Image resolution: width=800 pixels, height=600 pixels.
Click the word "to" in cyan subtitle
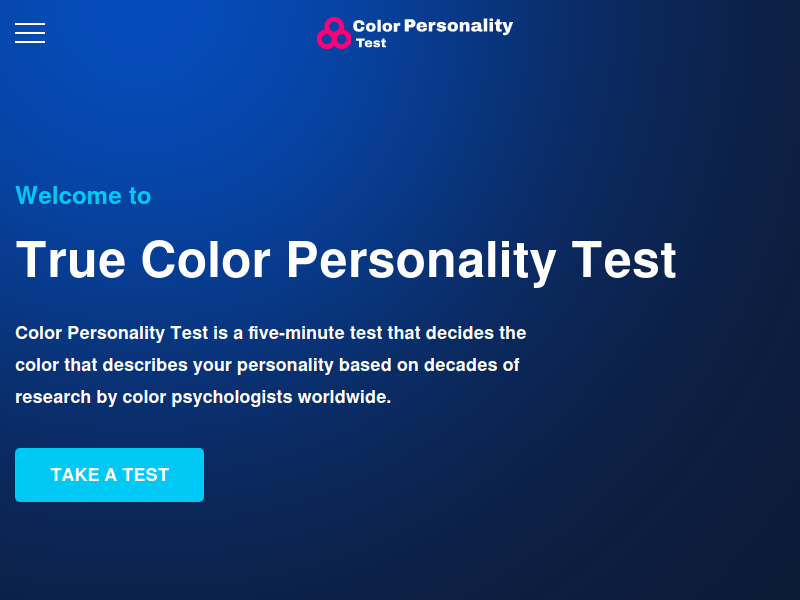click(140, 195)
